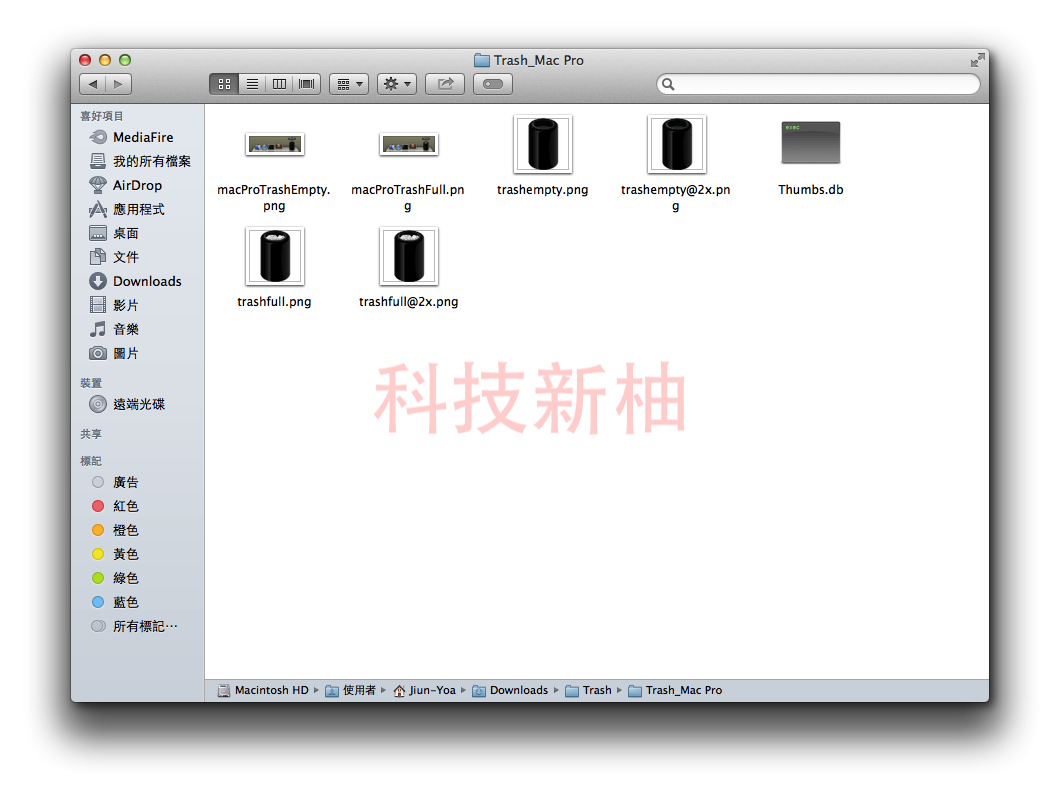Click Macintosh HD in the path bar
This screenshot has height=795, width=1060.
(x=263, y=690)
